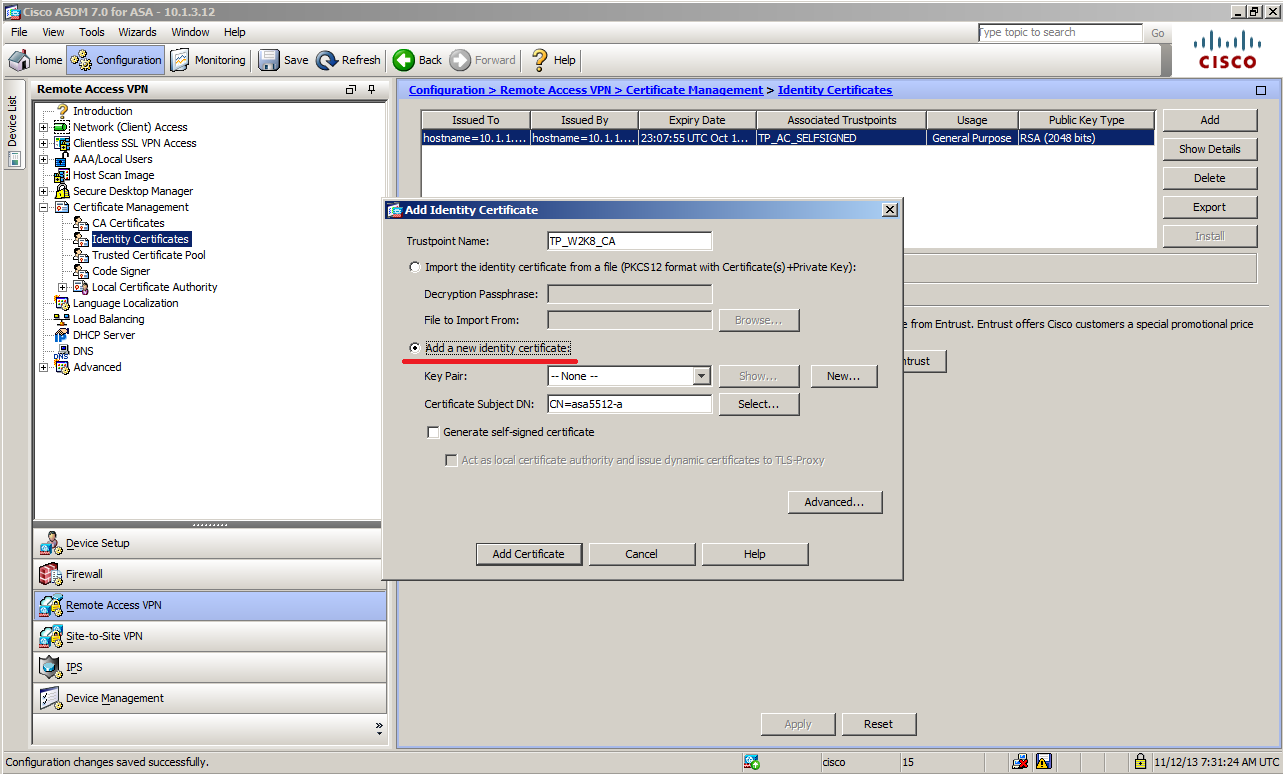Open the Introduction node in the tree
1283x774 pixels.
tap(102, 111)
